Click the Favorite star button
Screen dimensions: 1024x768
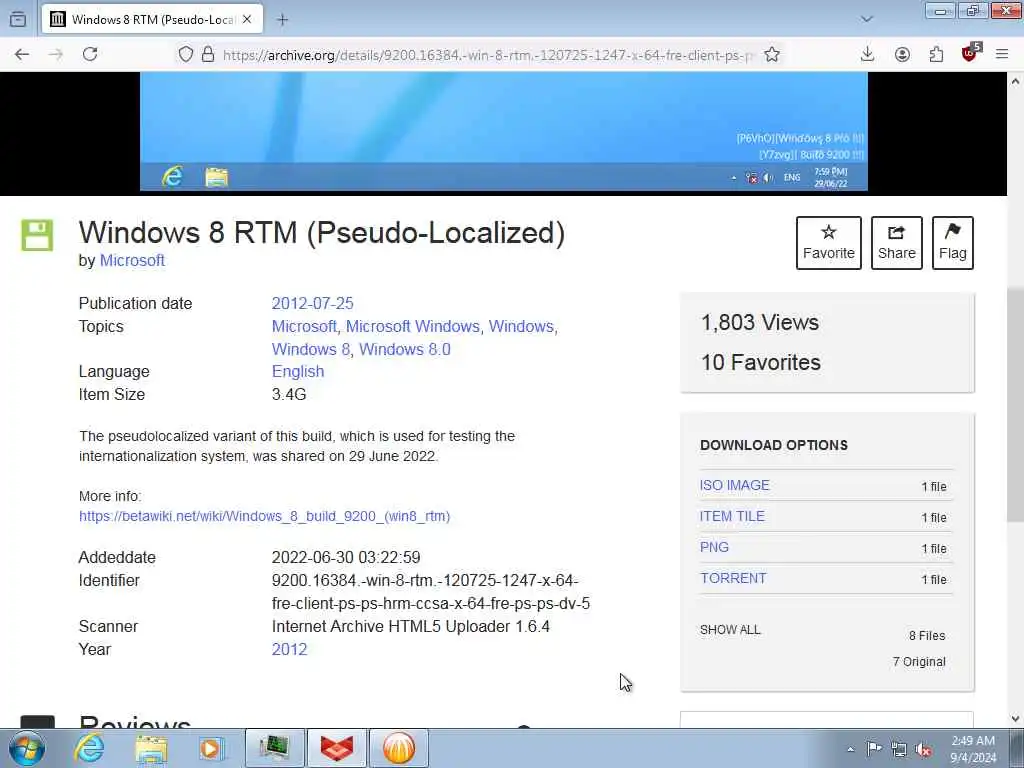tap(829, 242)
